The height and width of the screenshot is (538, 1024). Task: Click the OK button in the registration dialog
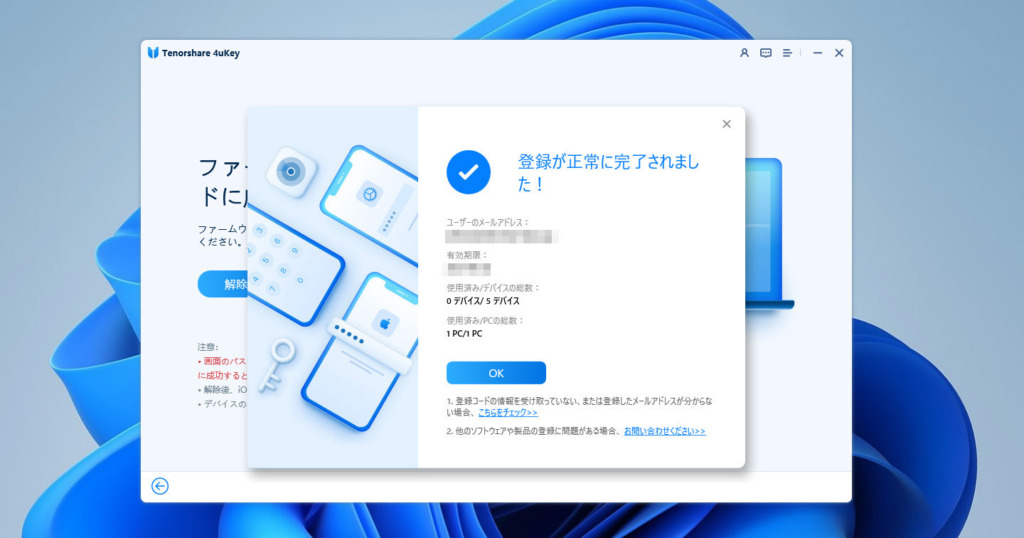(x=496, y=373)
